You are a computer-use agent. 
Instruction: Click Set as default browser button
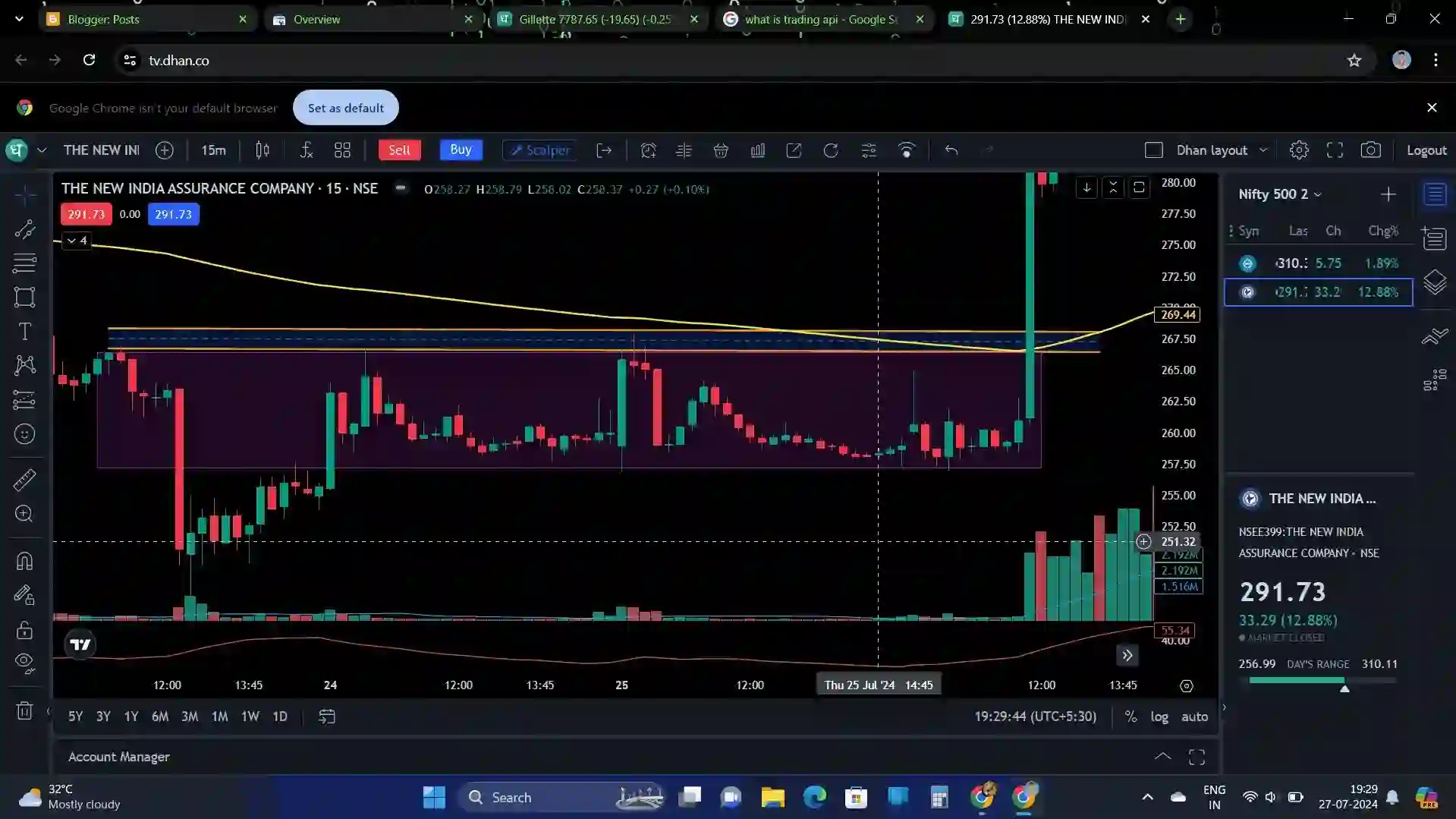coord(346,108)
